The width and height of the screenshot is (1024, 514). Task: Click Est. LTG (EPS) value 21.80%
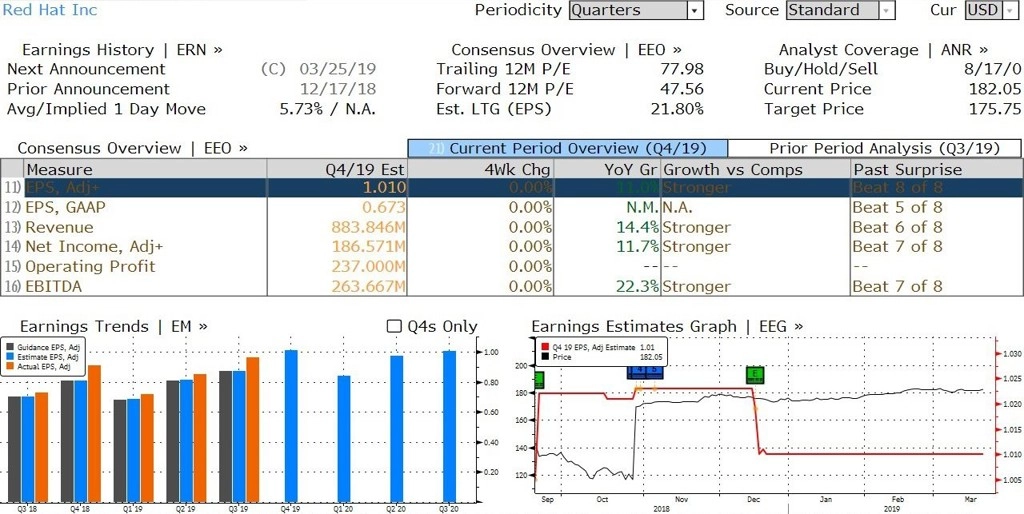click(x=677, y=108)
